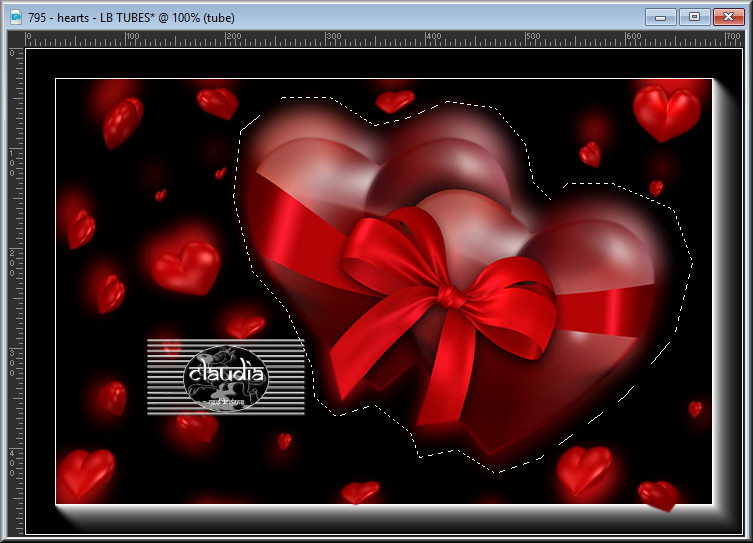Click the claudia watermark logo on canvas

[226, 377]
